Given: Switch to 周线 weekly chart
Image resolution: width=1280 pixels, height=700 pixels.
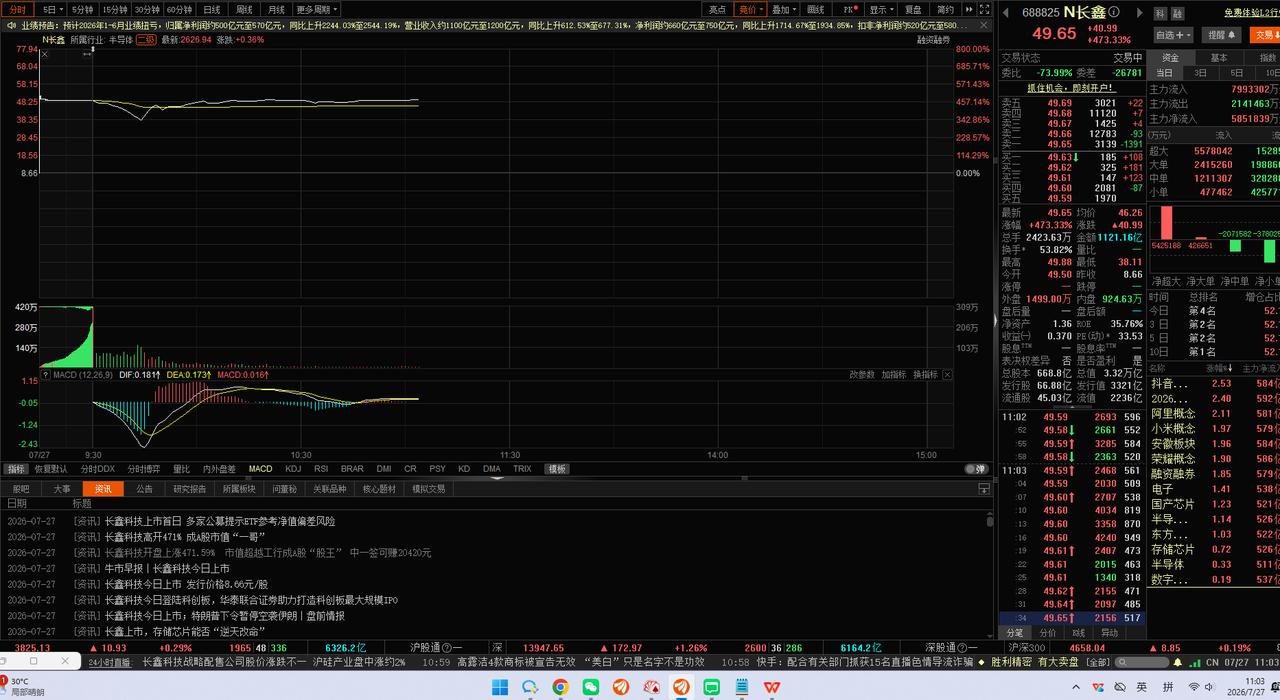Looking at the screenshot, I should tap(244, 9).
